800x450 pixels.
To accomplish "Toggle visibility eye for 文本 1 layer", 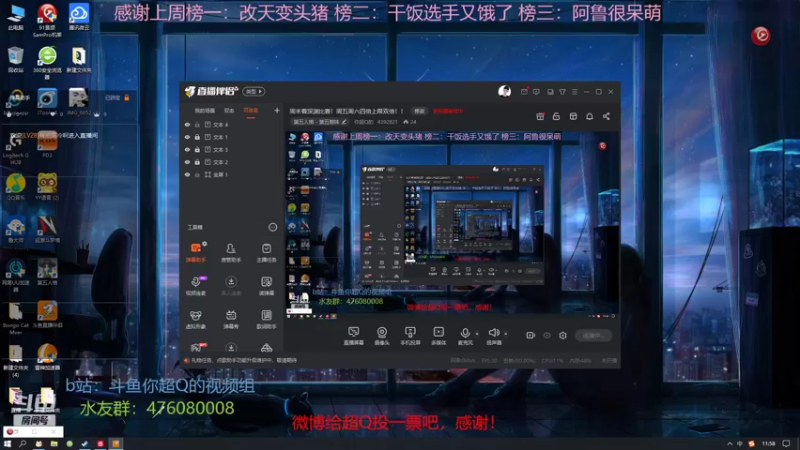I will [x=187, y=137].
